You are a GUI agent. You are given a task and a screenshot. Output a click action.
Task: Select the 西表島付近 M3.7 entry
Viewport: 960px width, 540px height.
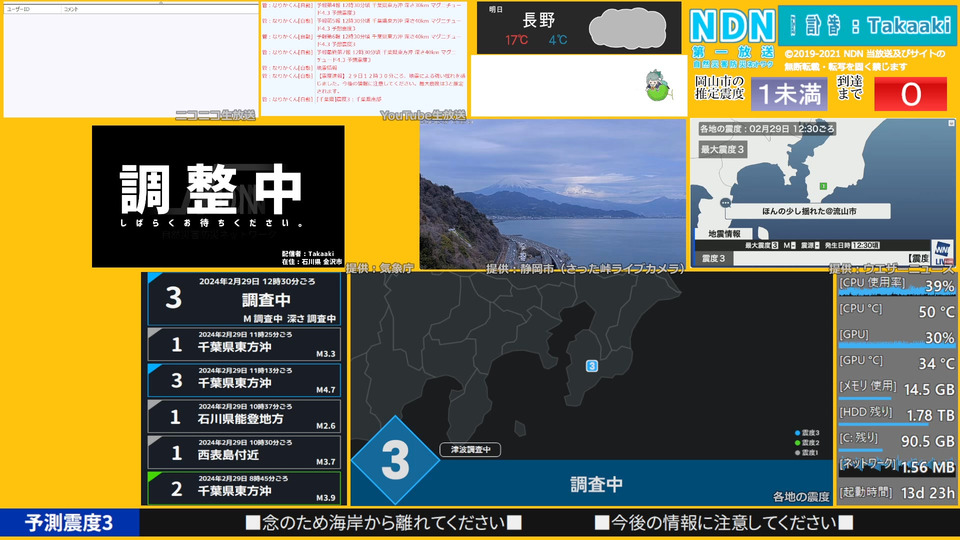click(244, 452)
